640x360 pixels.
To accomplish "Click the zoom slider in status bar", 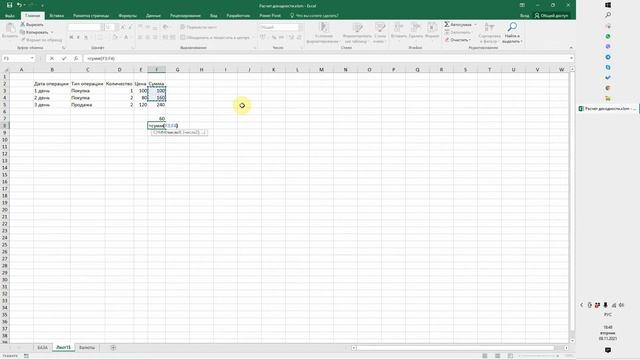I will pos(538,356).
